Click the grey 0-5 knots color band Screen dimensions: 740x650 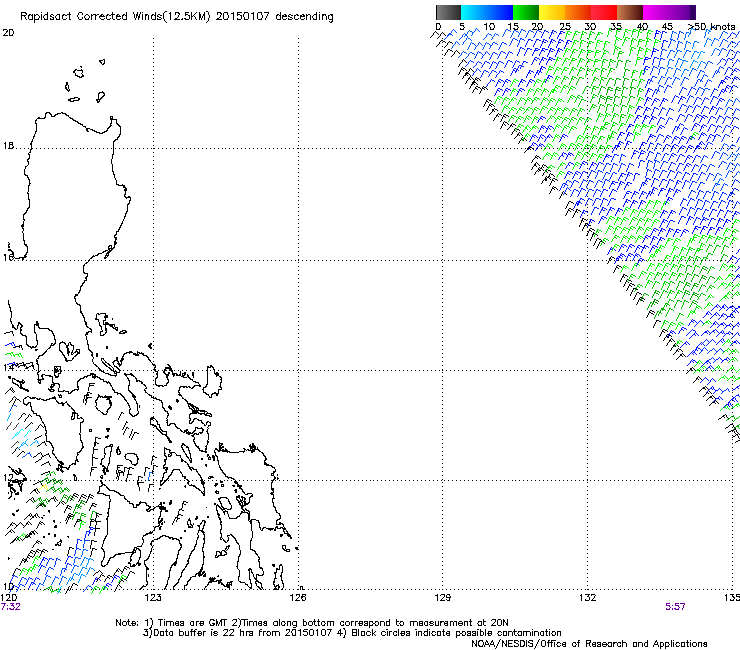pyautogui.click(x=448, y=12)
